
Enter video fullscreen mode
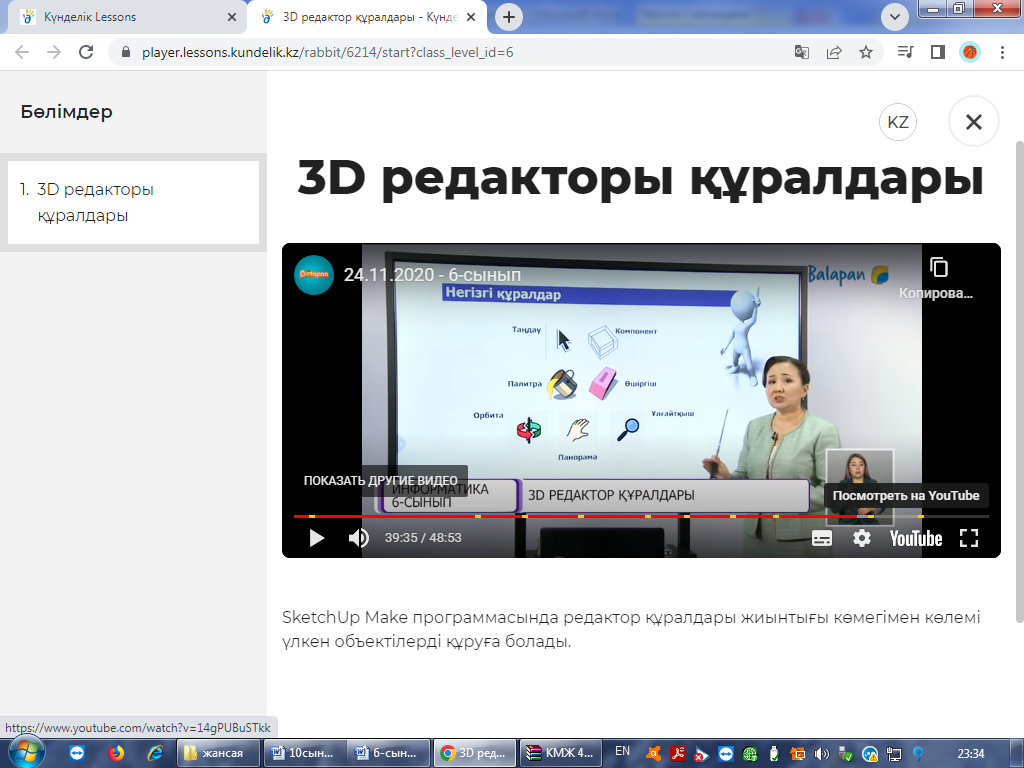click(x=969, y=538)
